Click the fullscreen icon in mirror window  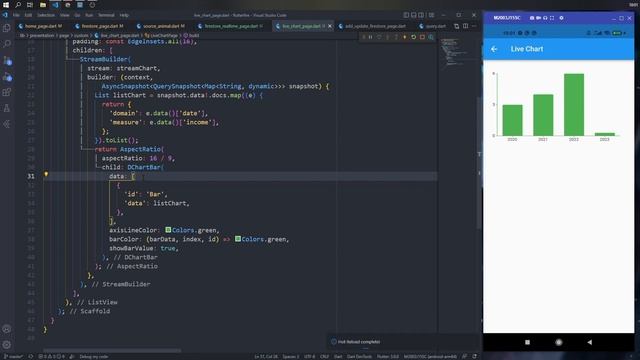(552, 18)
